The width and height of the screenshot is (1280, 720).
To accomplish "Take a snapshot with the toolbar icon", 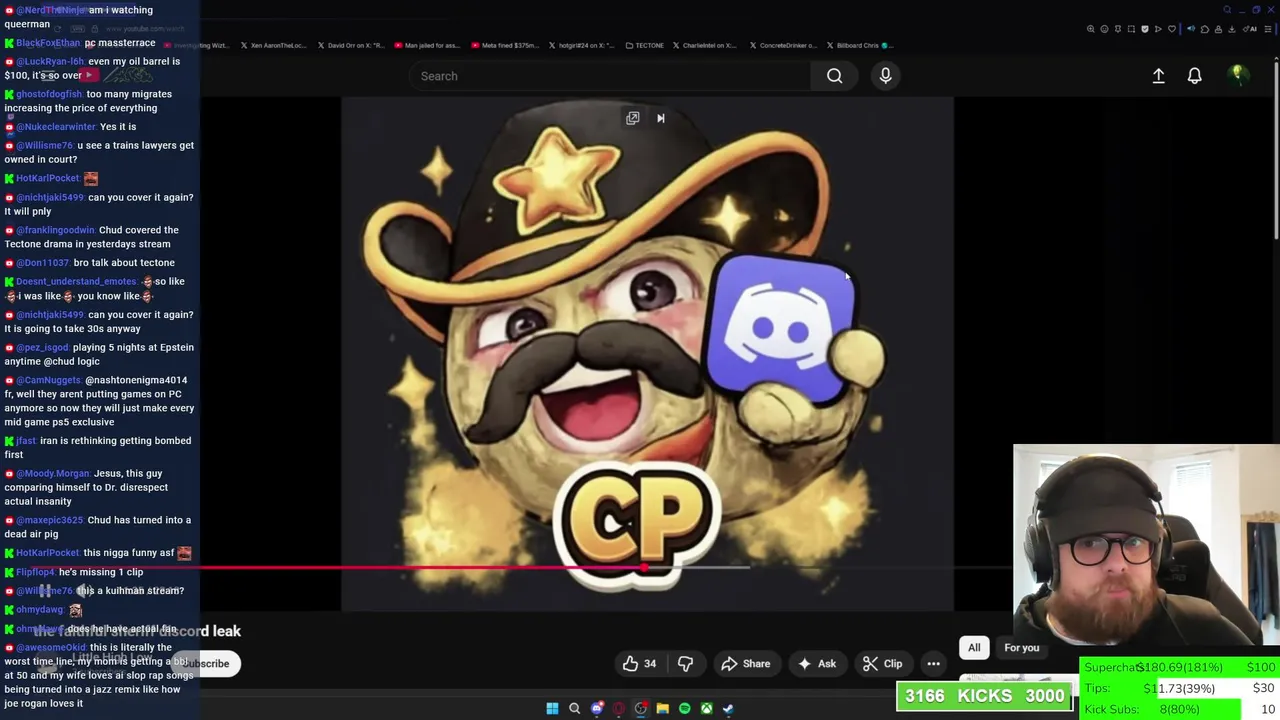I will (1131, 29).
